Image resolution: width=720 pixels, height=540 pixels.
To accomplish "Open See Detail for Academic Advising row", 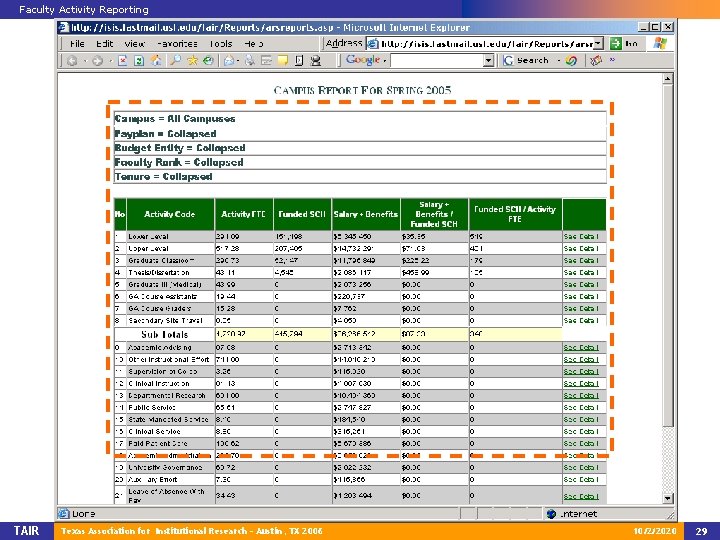I will point(581,348).
